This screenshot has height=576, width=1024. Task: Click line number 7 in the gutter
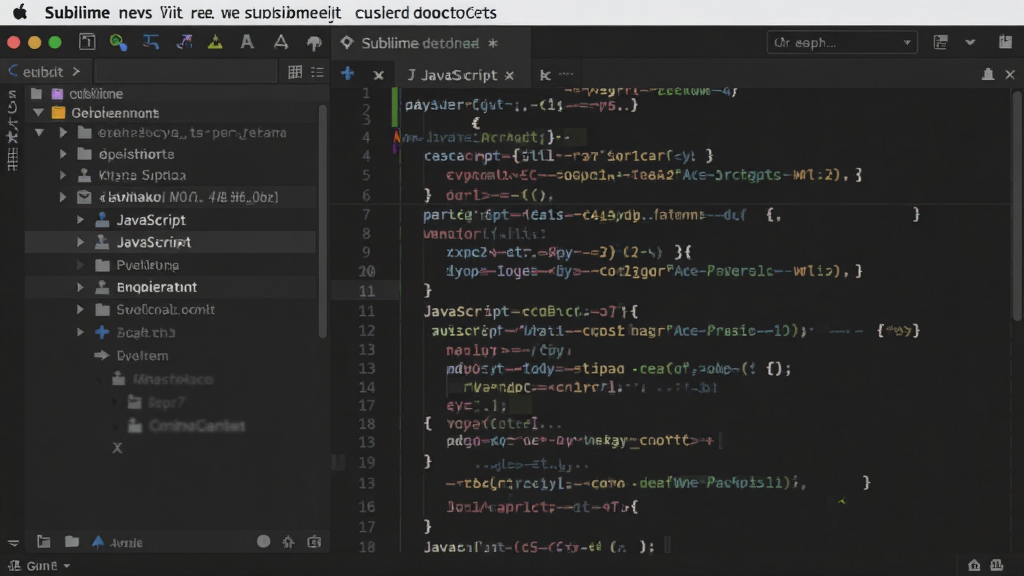tap(366, 215)
